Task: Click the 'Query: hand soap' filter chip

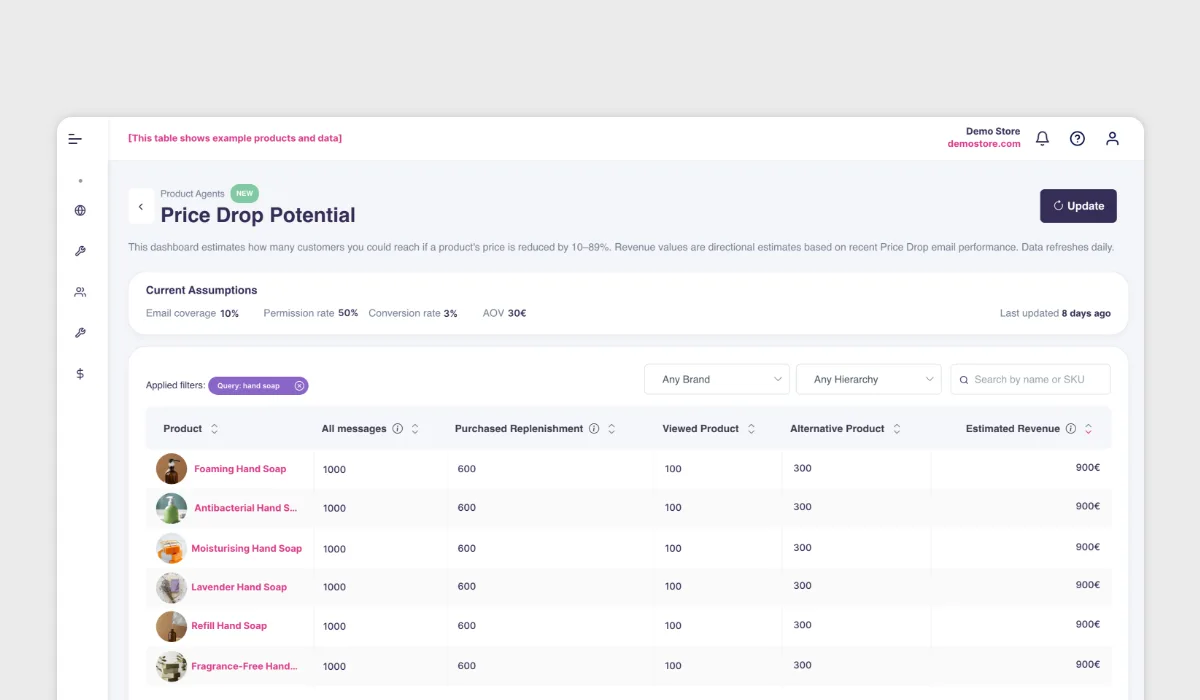Action: click(258, 385)
